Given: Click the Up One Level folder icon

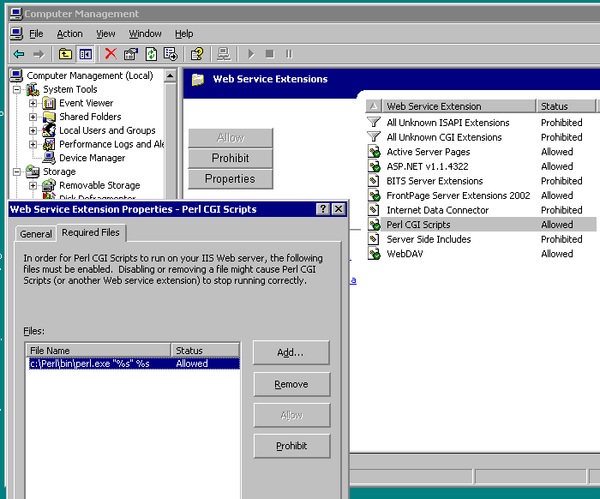Looking at the screenshot, I should (65, 54).
